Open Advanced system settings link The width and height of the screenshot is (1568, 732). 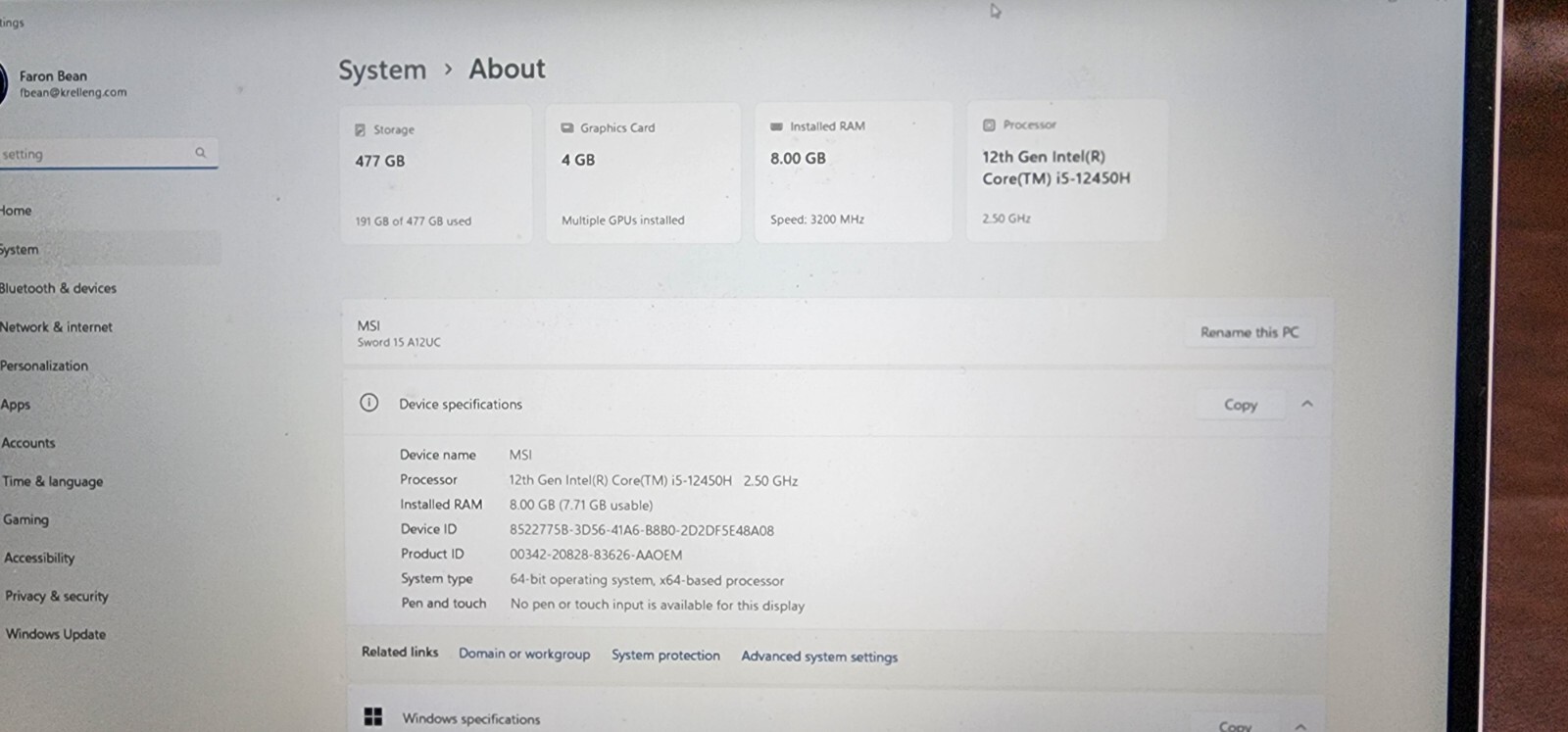point(819,657)
